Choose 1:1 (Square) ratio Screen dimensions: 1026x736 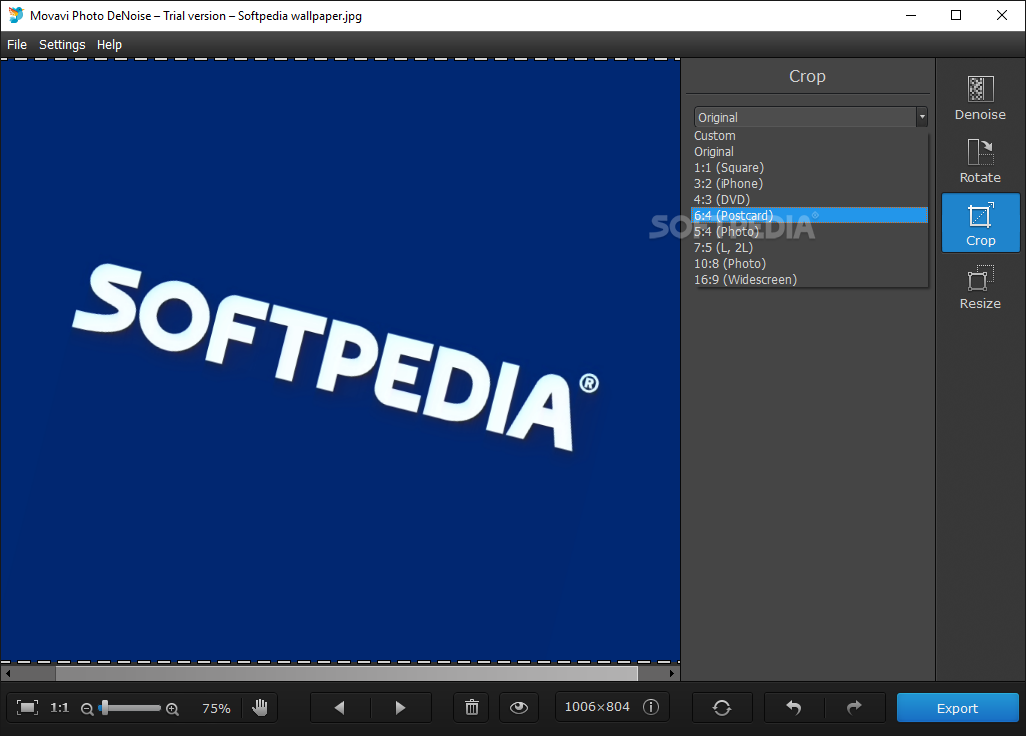coord(809,167)
